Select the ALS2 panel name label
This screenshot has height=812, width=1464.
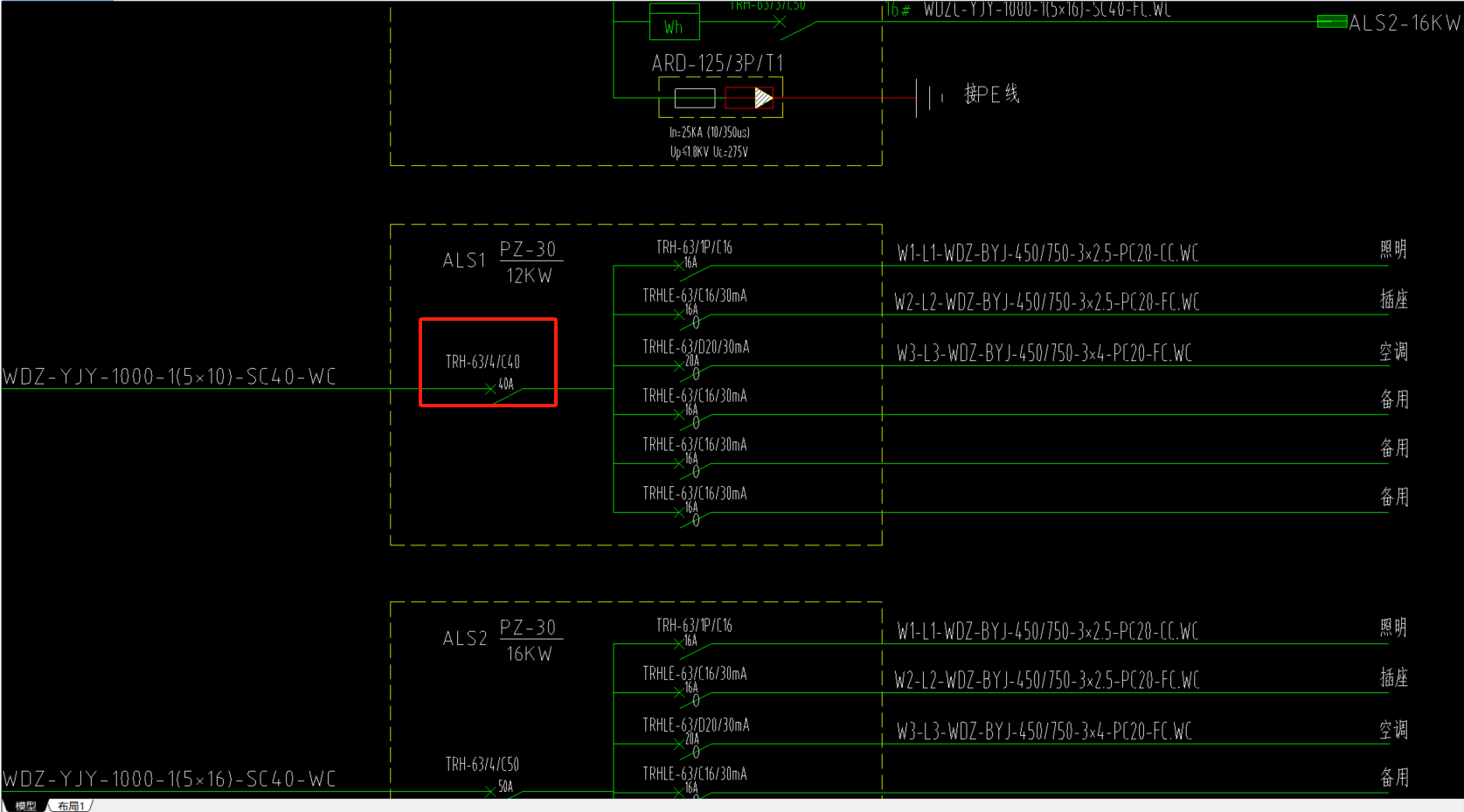(x=464, y=639)
